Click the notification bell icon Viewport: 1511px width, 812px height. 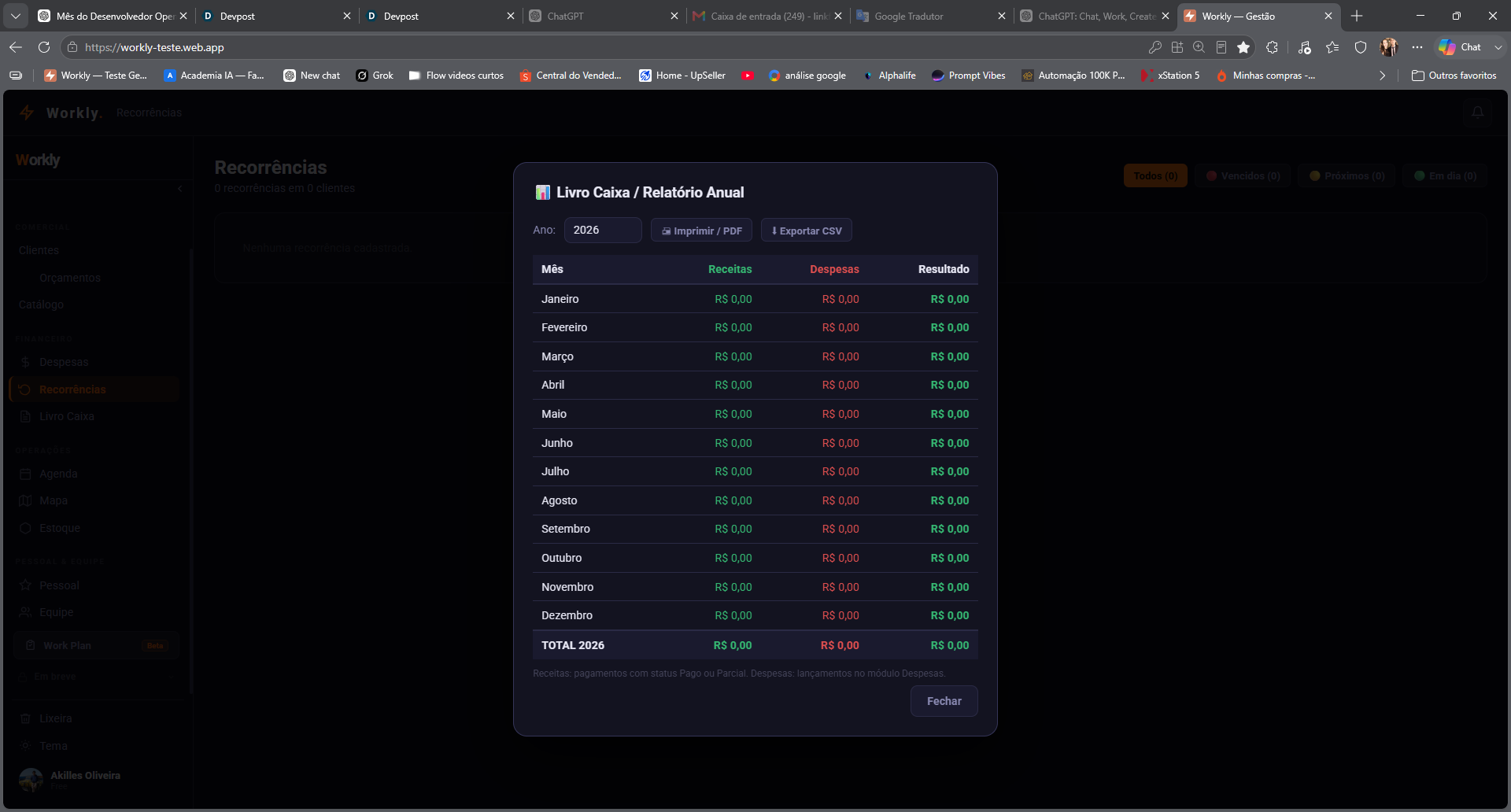tap(1478, 113)
